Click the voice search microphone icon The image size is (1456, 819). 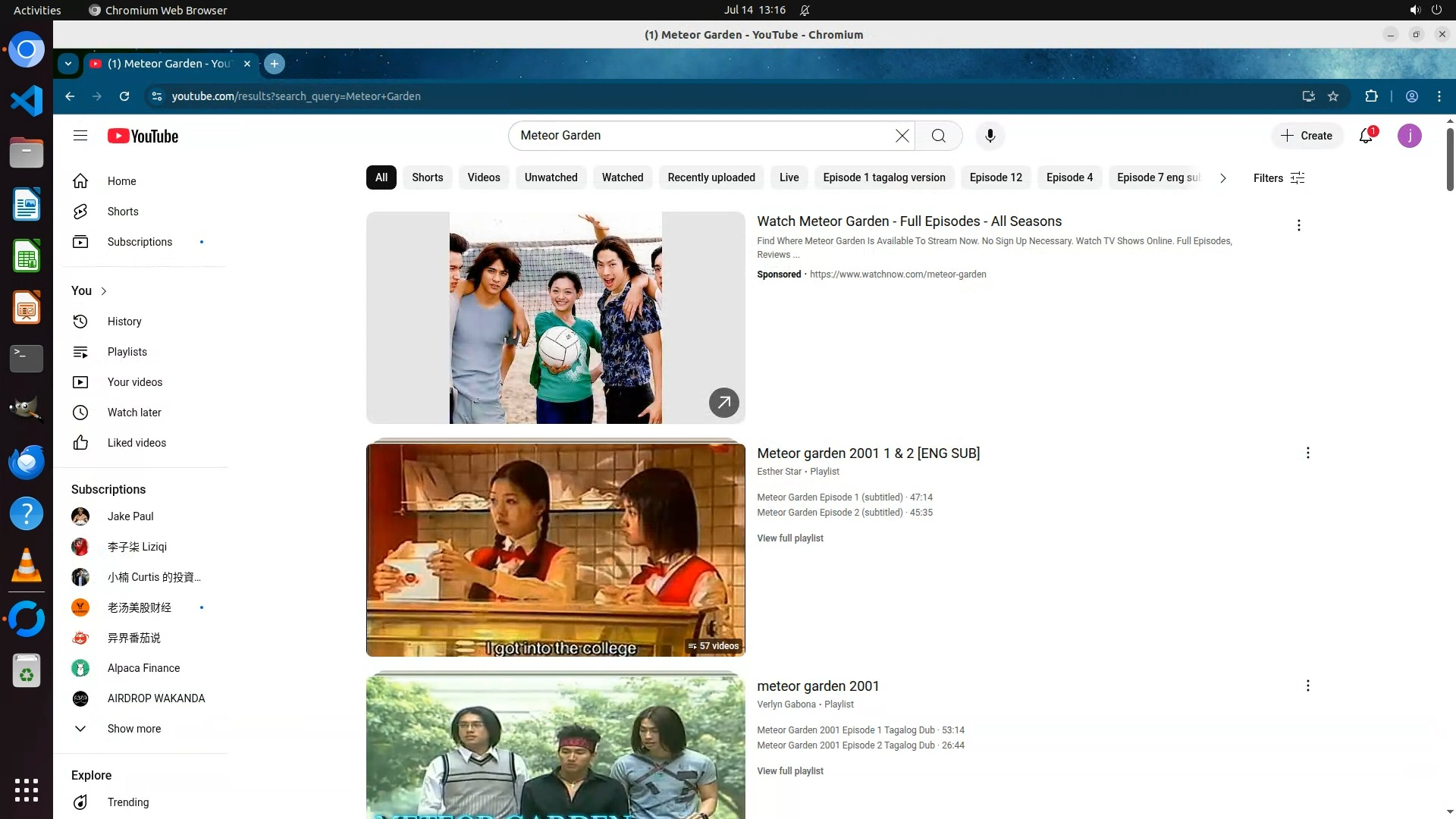pyautogui.click(x=990, y=136)
